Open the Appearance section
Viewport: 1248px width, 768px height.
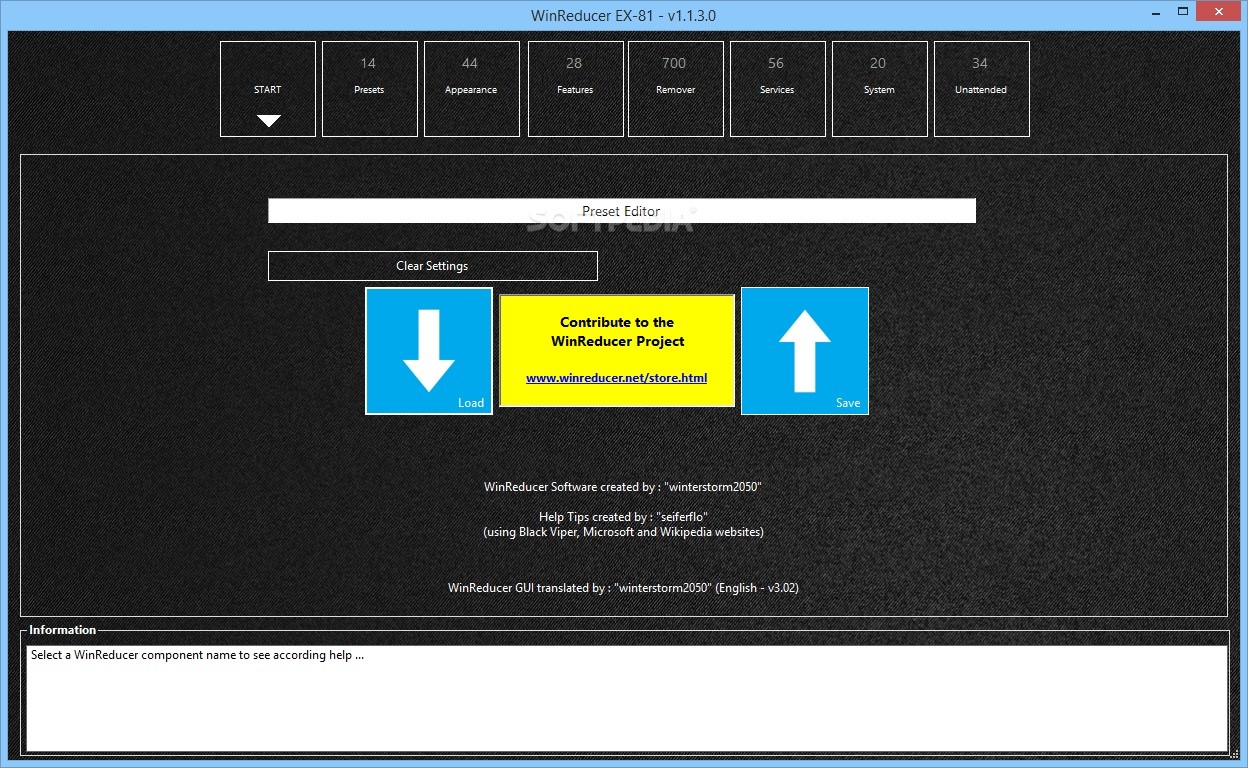click(x=472, y=89)
